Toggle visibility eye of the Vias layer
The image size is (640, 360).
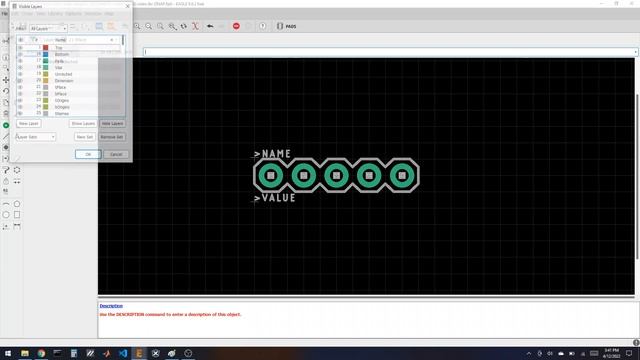point(20,67)
